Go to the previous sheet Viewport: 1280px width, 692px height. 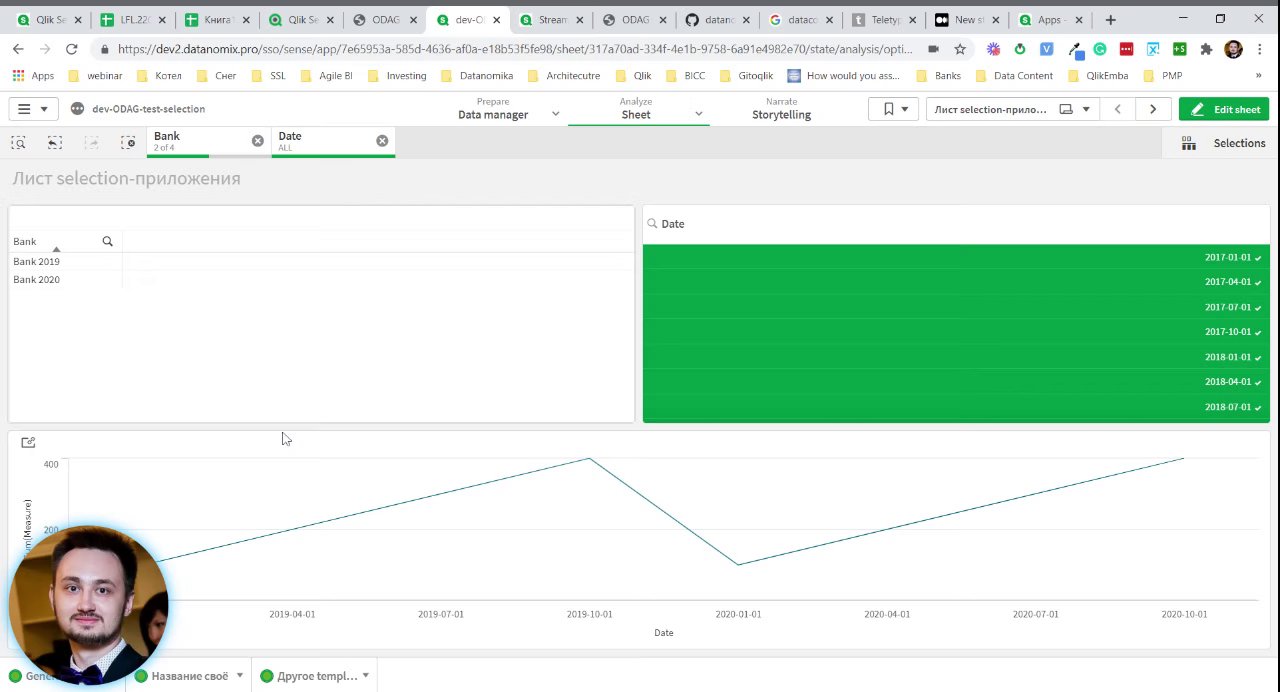pyautogui.click(x=1117, y=109)
